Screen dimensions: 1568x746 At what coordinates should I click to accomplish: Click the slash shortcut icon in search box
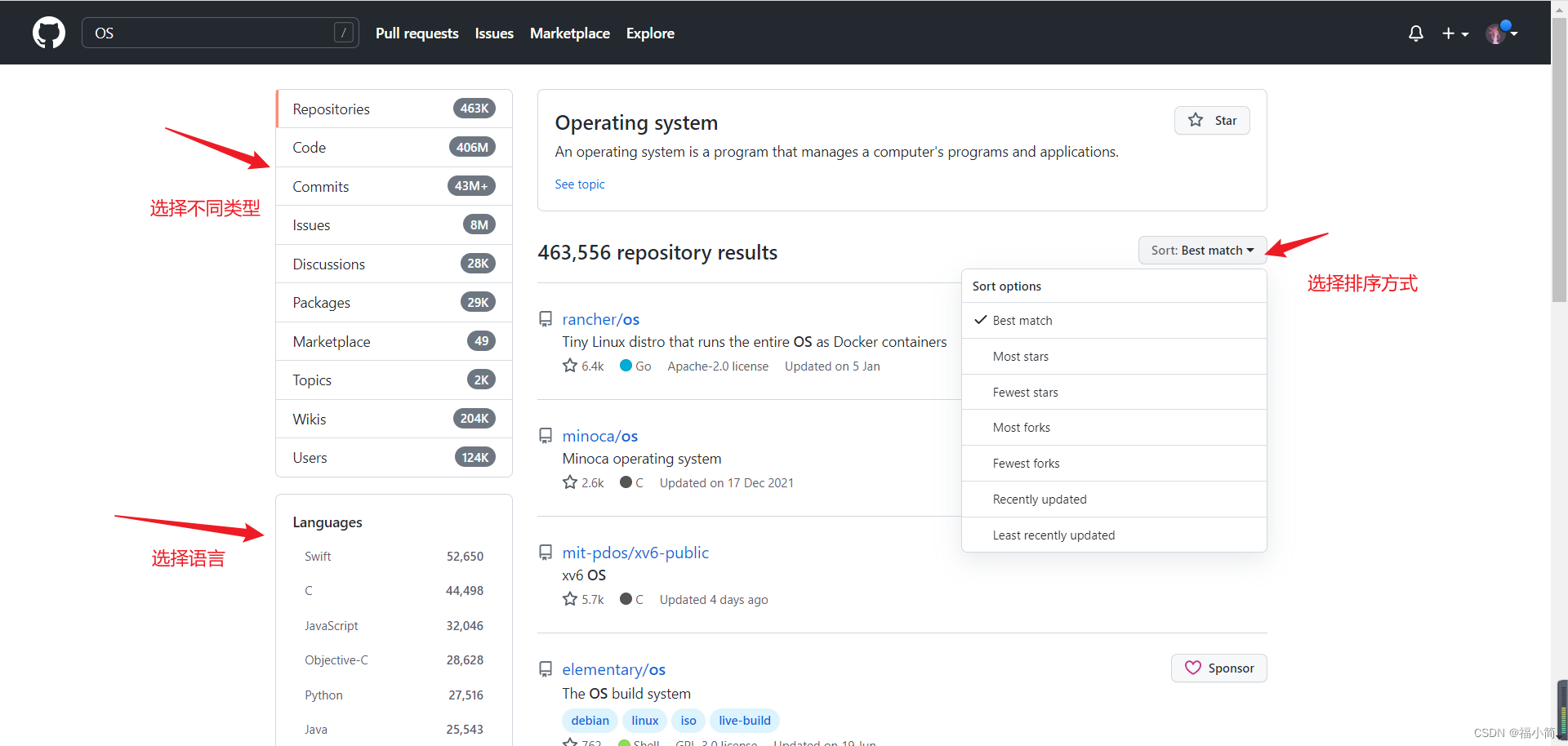344,33
